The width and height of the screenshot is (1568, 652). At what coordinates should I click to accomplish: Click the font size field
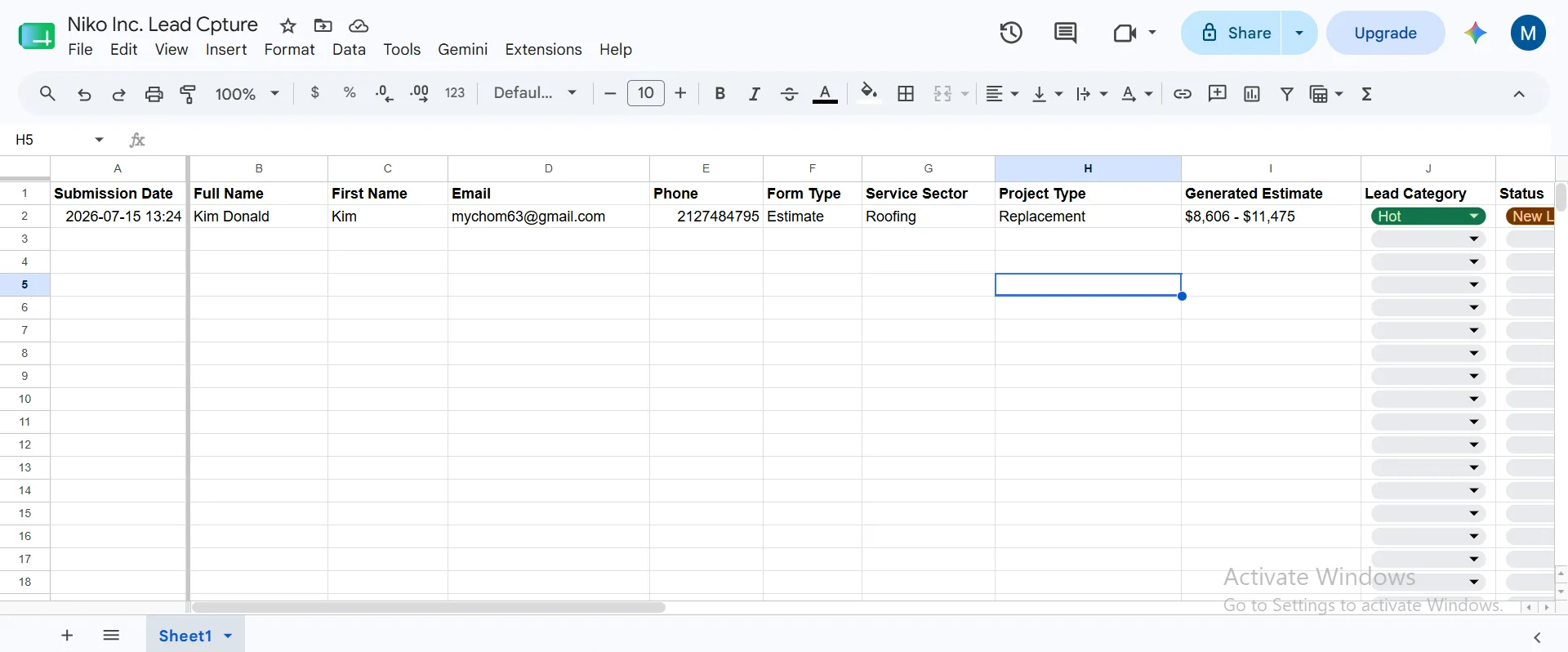[646, 93]
